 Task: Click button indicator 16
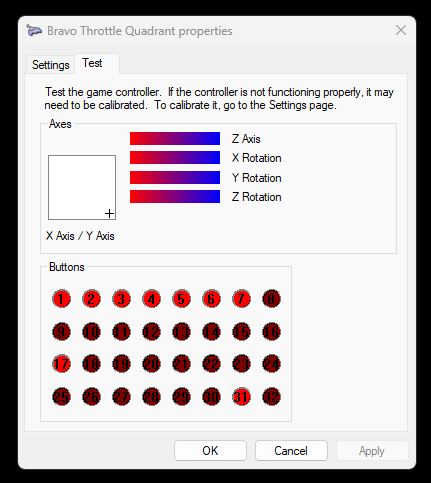[x=271, y=332]
